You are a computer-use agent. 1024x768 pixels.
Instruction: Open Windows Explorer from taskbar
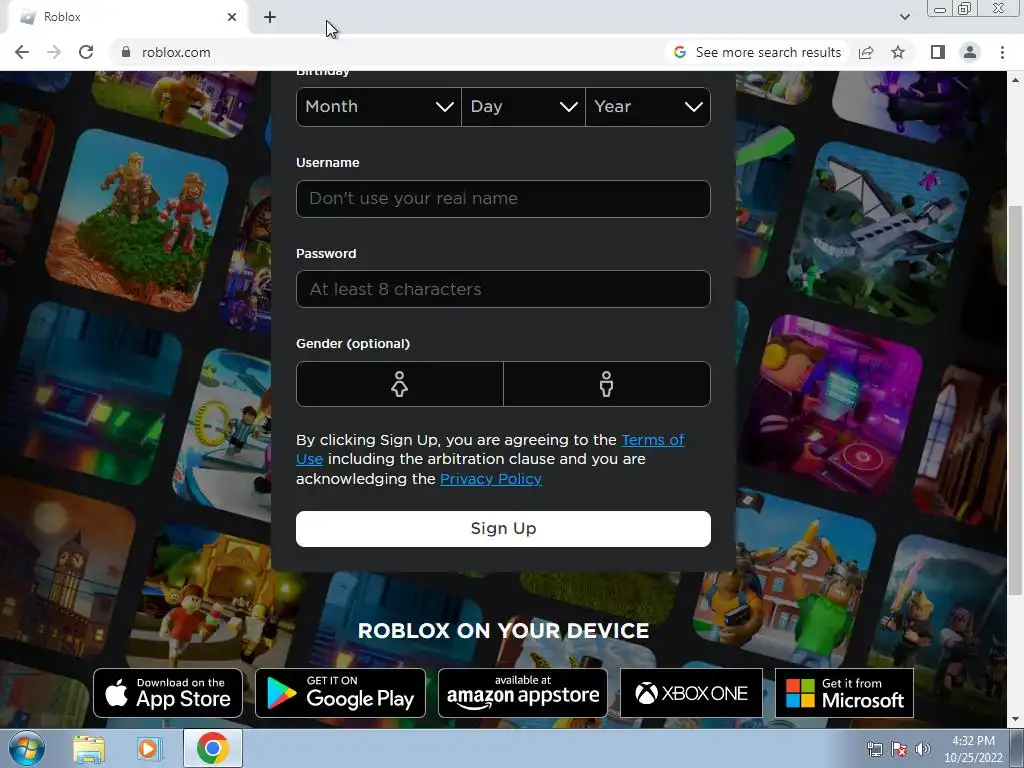89,749
